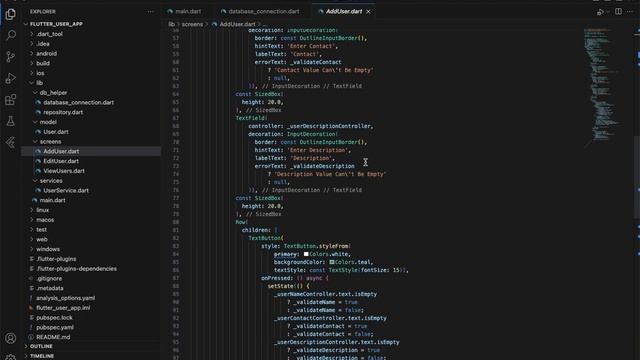Image resolution: width=640 pixels, height=360 pixels.
Task: Open repository.dart file
Action: click(63, 112)
